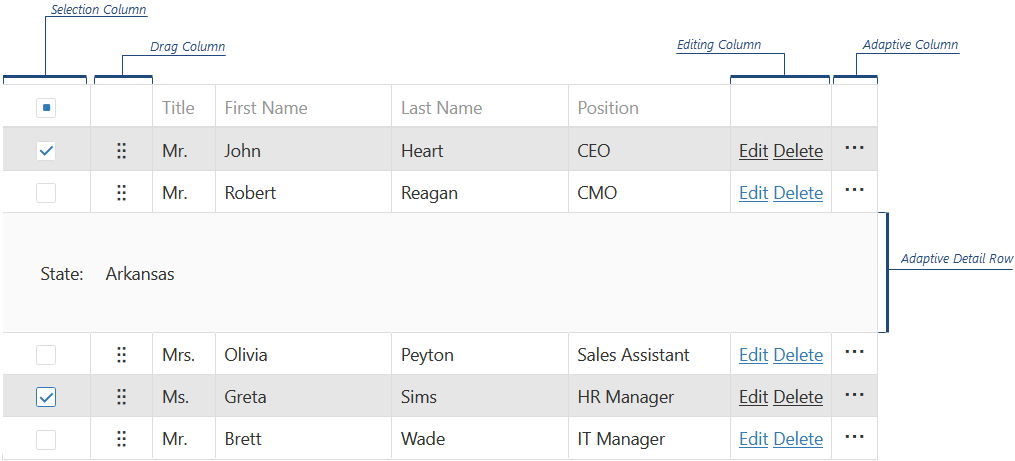Screen dimensions: 1015x461
Task: Sort by the First Name column header
Action: pyautogui.click(x=266, y=108)
